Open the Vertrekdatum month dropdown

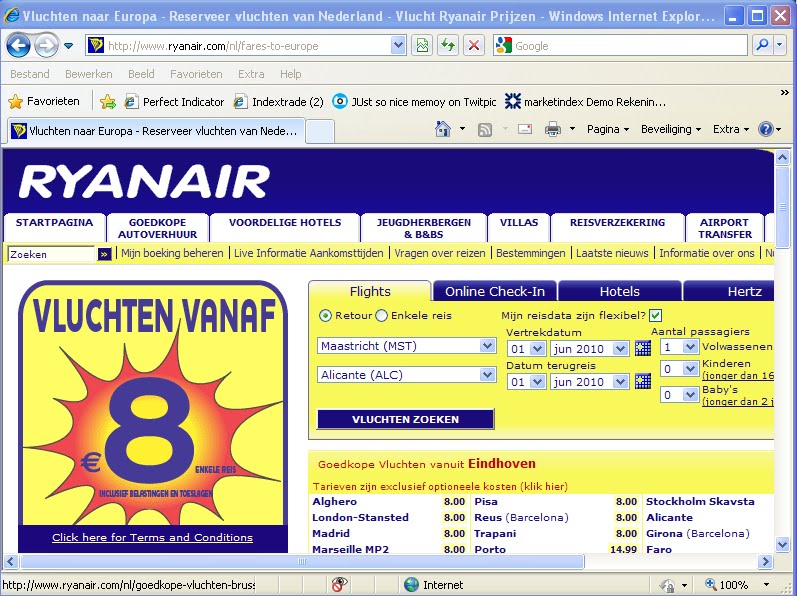590,349
